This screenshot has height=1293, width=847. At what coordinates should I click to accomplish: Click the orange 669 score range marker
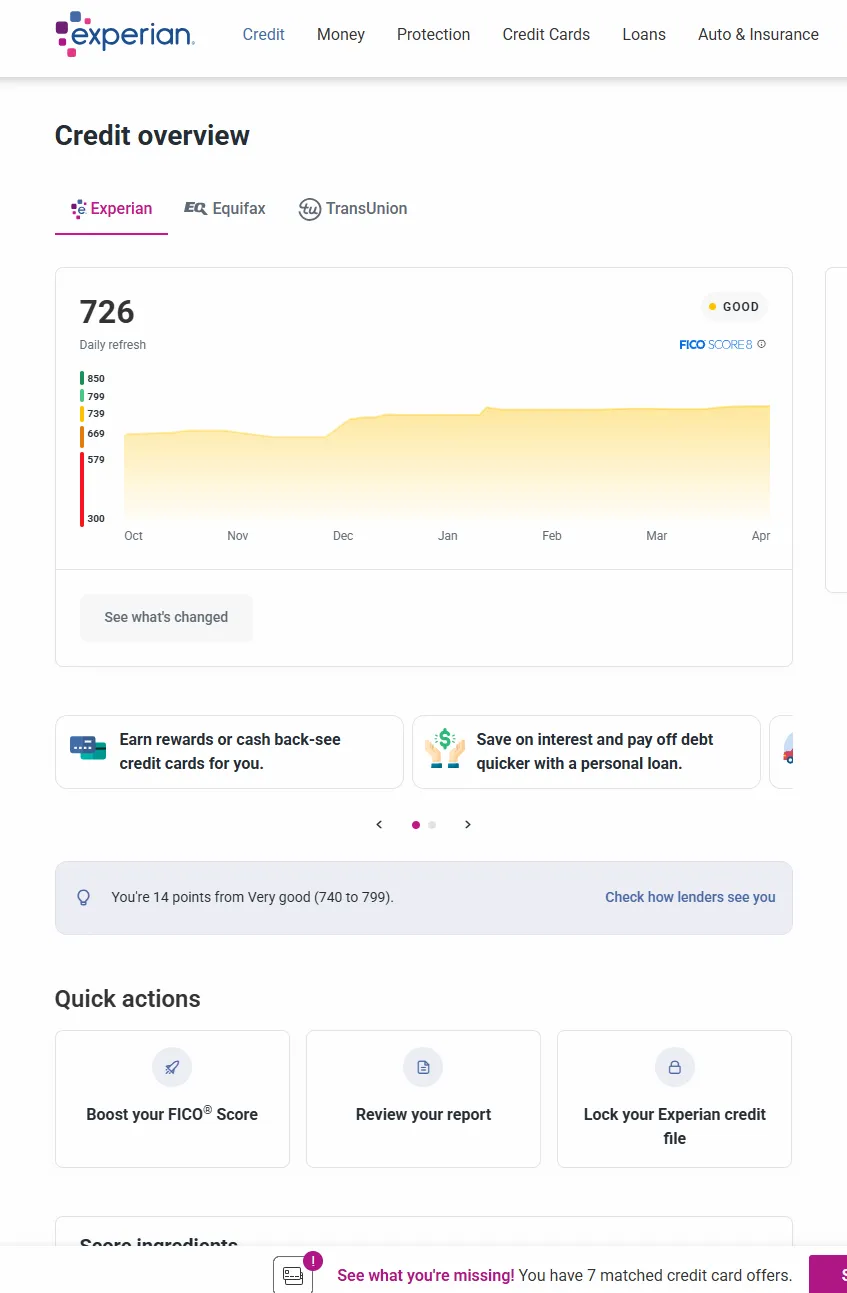(82, 436)
